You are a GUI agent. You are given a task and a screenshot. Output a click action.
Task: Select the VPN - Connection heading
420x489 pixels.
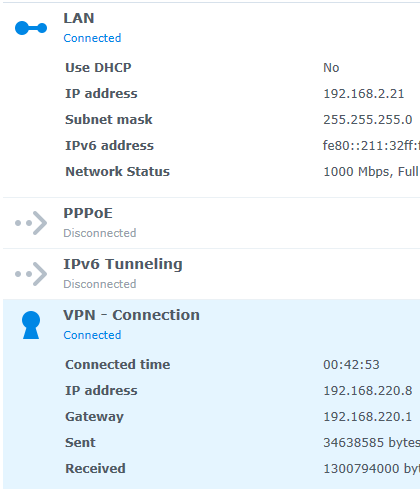pos(131,315)
